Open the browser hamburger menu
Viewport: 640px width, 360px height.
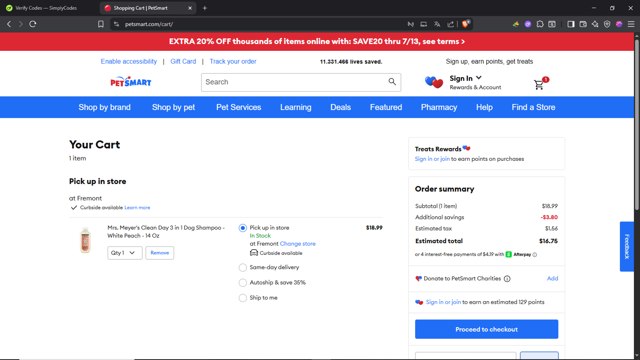point(631,24)
